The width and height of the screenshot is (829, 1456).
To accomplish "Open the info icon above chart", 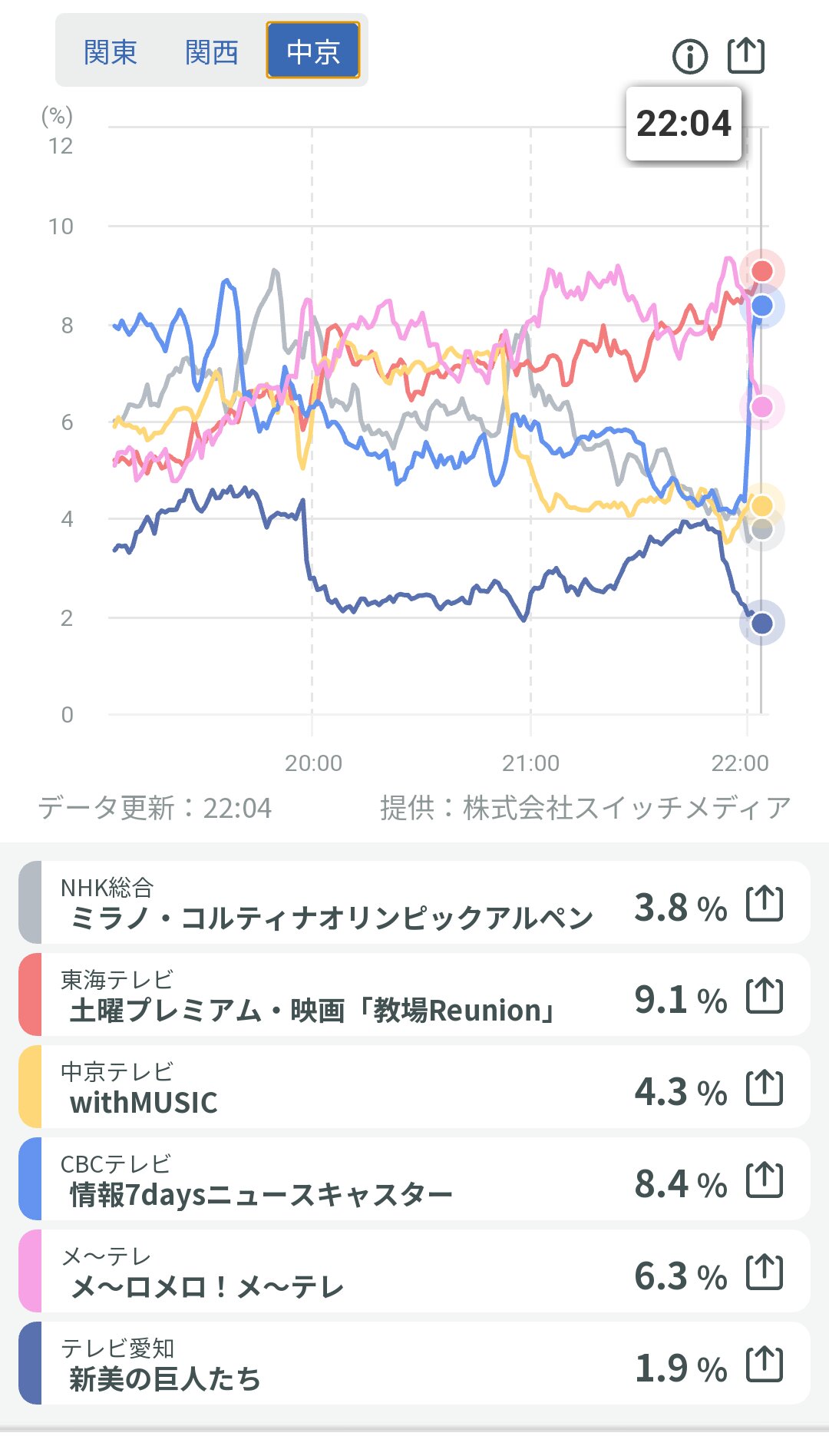I will pos(689,56).
